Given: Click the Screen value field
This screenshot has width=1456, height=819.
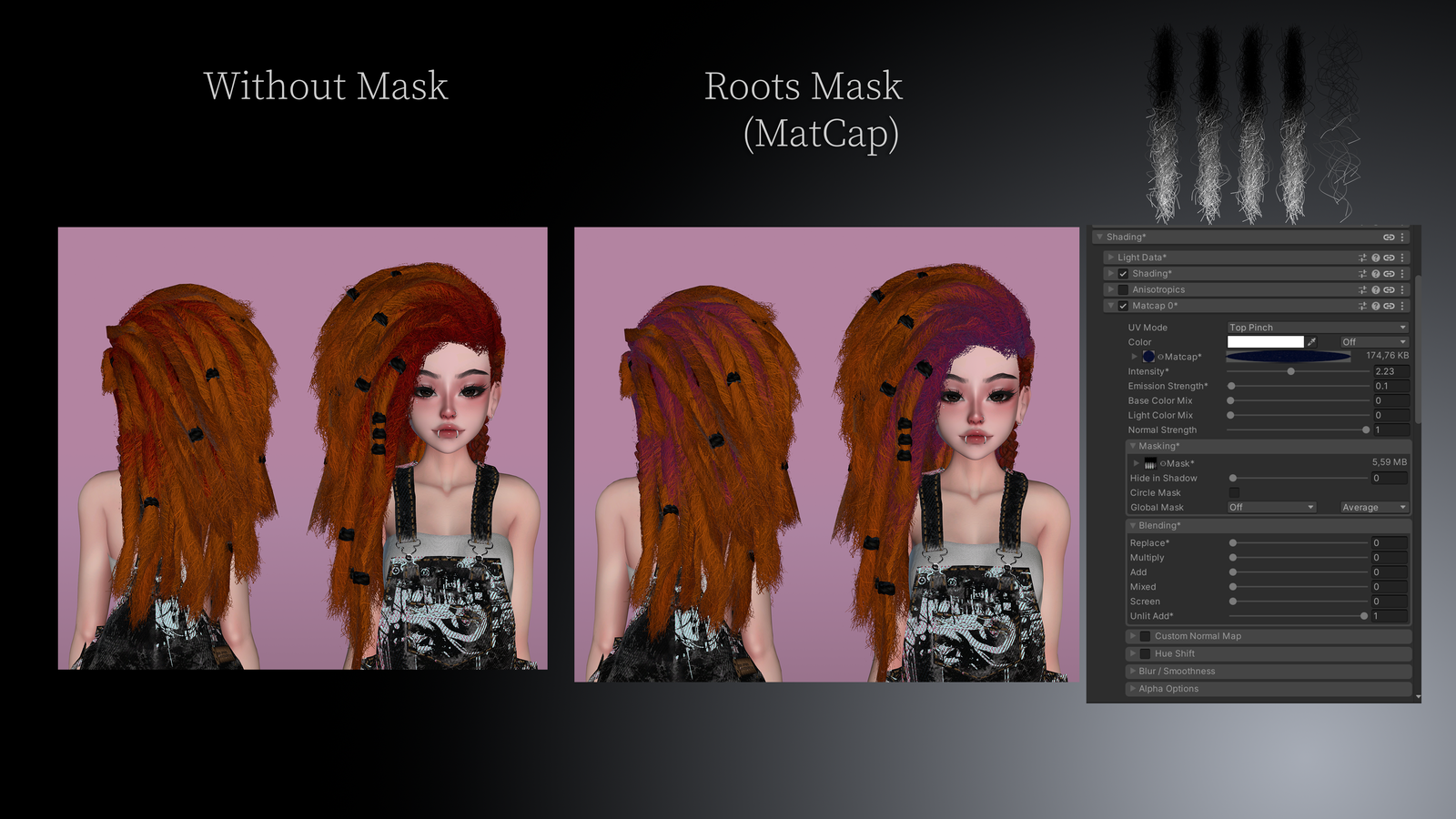Looking at the screenshot, I should point(1390,602).
